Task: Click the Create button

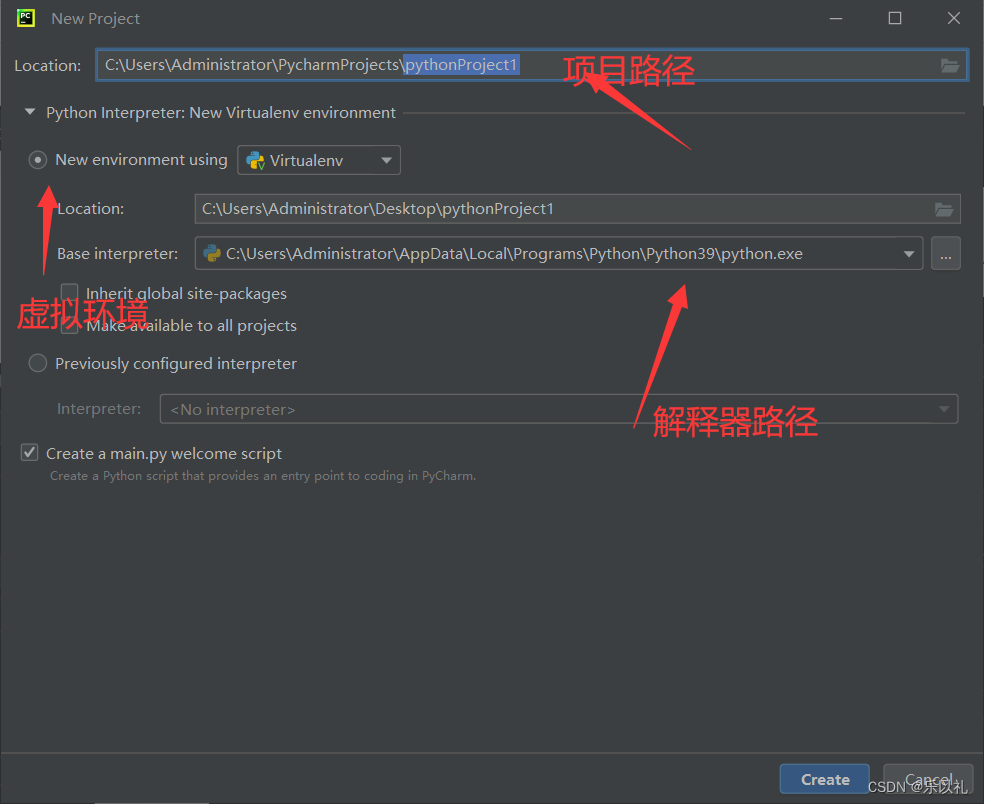Action: pos(825,780)
